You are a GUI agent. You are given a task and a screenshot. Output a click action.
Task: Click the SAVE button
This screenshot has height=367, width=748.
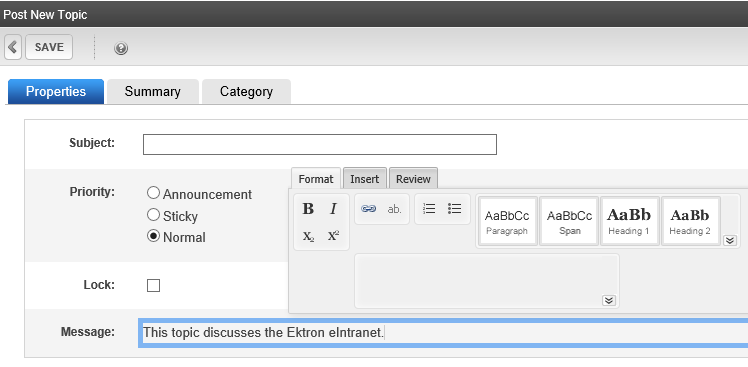[x=49, y=47]
